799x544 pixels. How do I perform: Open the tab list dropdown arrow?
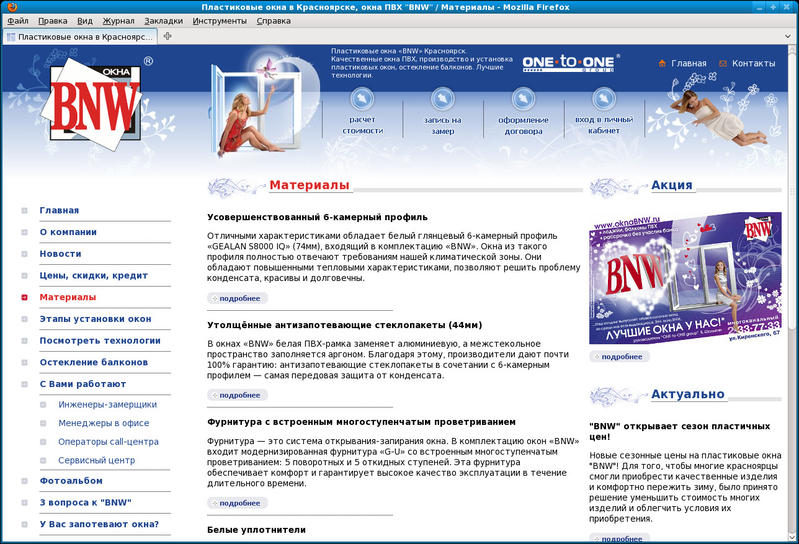coord(788,37)
